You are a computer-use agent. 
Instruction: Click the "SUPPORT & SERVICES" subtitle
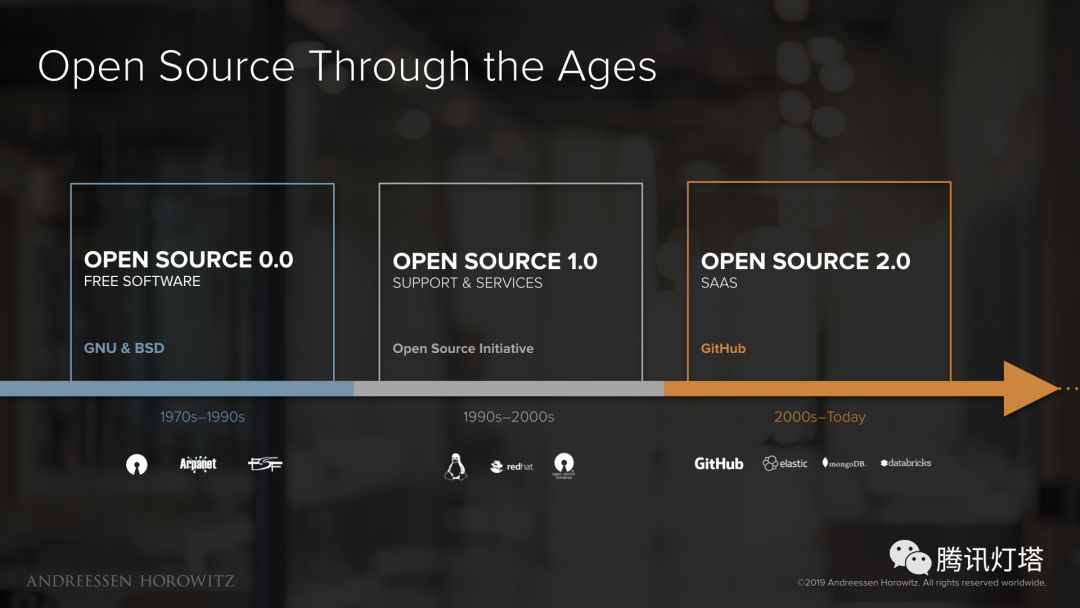468,283
